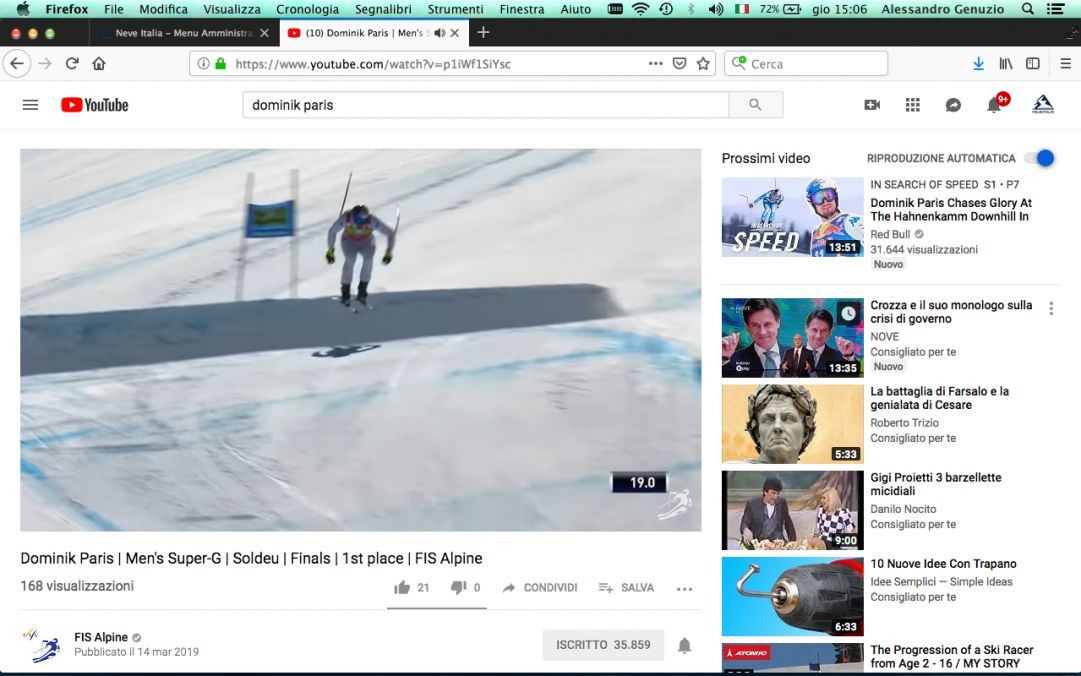Click the Firefox Cerca search box

[x=806, y=63]
